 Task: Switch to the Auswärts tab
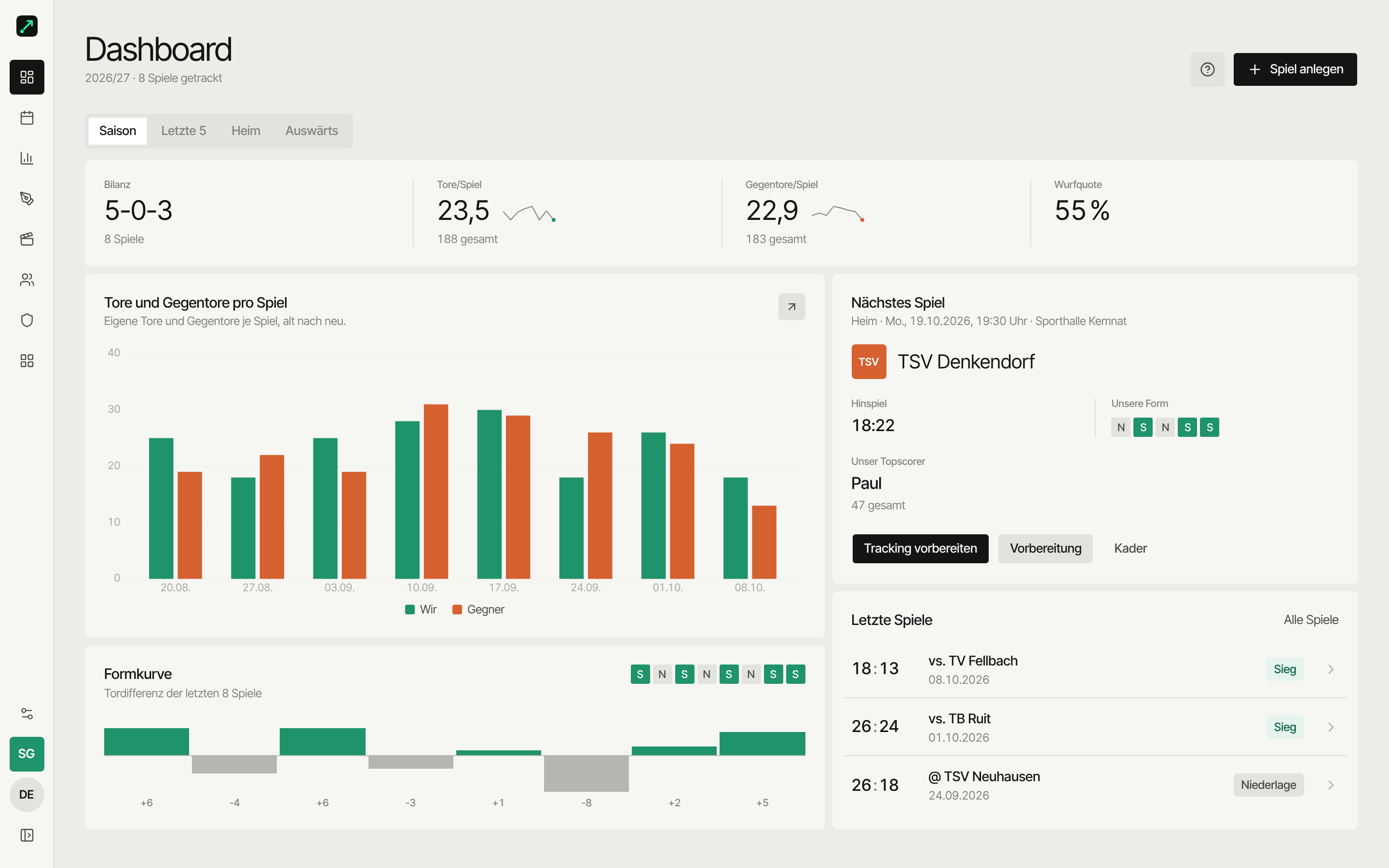pyautogui.click(x=312, y=131)
